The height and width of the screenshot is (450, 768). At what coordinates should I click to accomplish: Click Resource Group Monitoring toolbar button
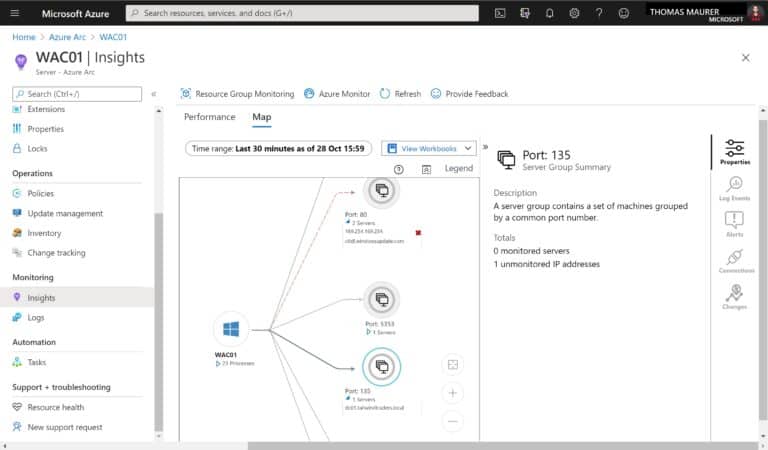pyautogui.click(x=238, y=94)
